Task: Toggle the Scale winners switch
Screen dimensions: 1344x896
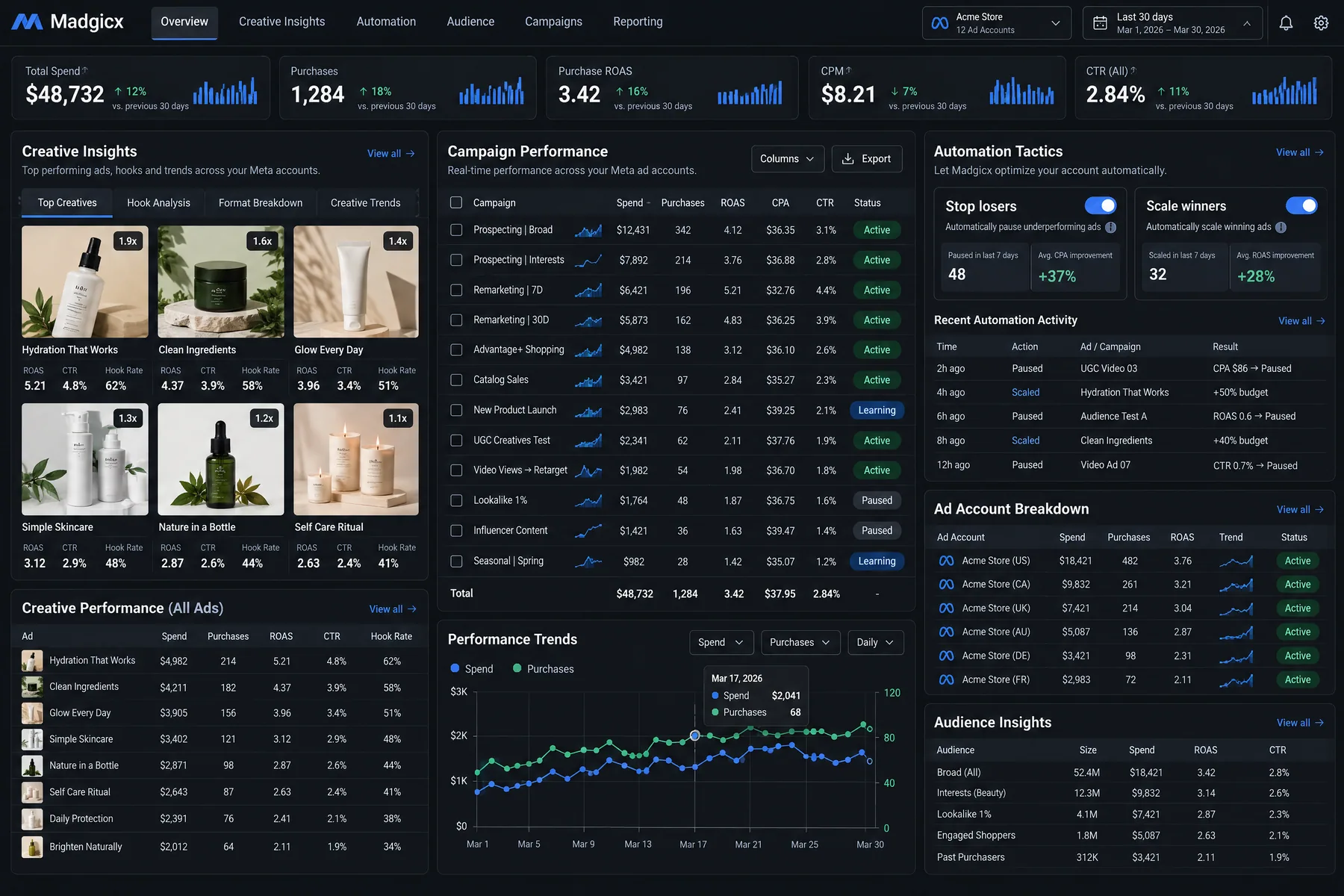Action: [x=1301, y=205]
